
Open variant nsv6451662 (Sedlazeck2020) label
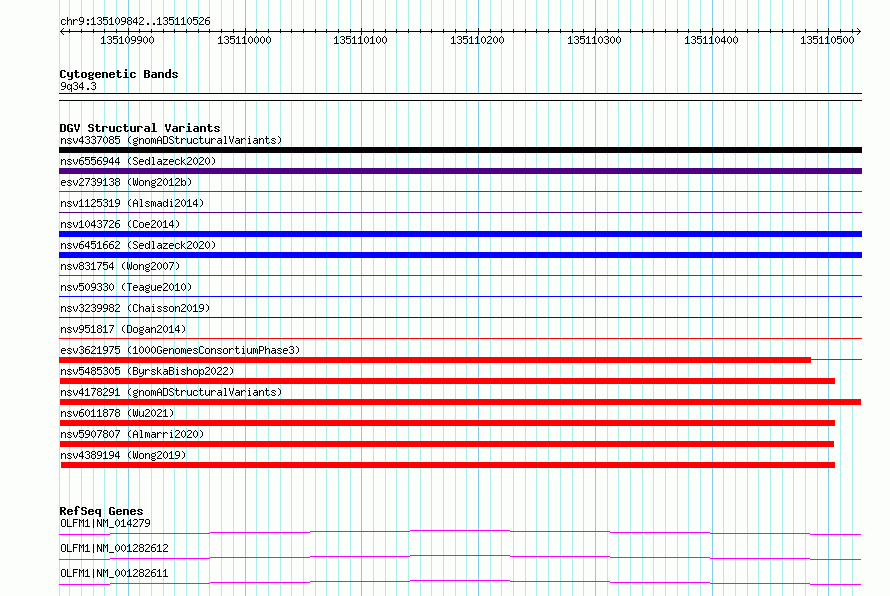(138, 245)
